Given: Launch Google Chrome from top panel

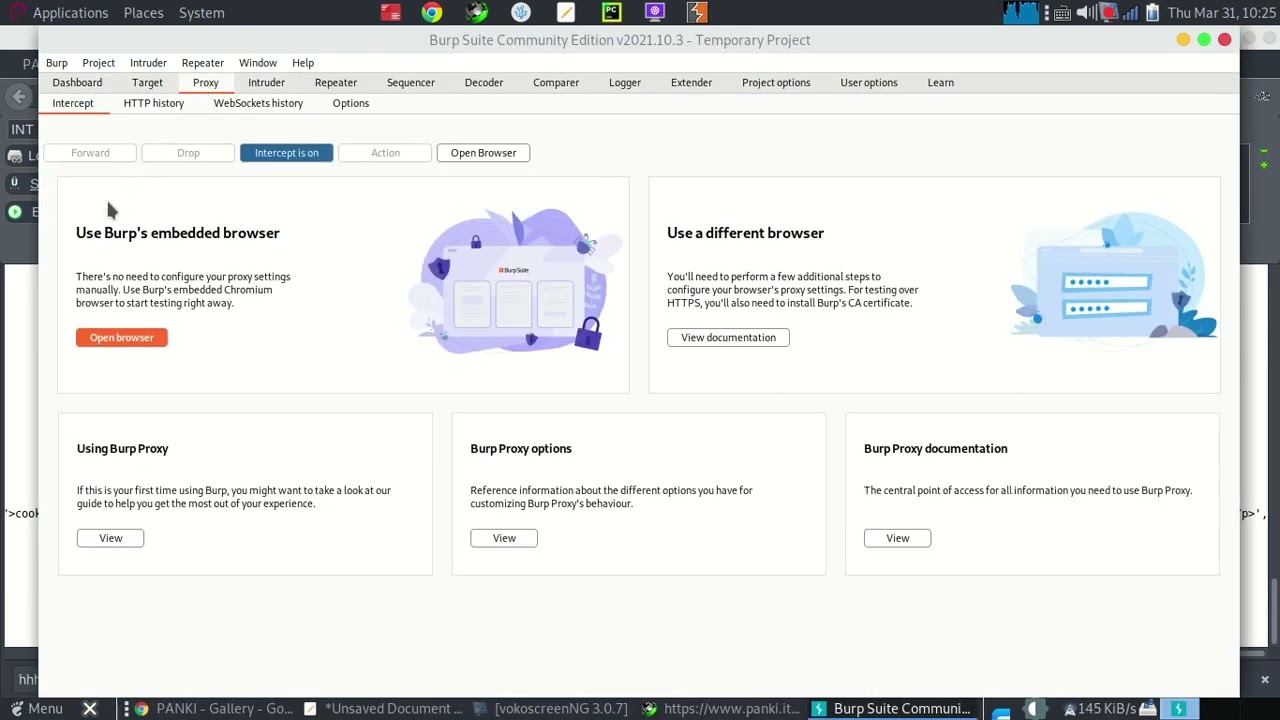Looking at the screenshot, I should point(432,13).
